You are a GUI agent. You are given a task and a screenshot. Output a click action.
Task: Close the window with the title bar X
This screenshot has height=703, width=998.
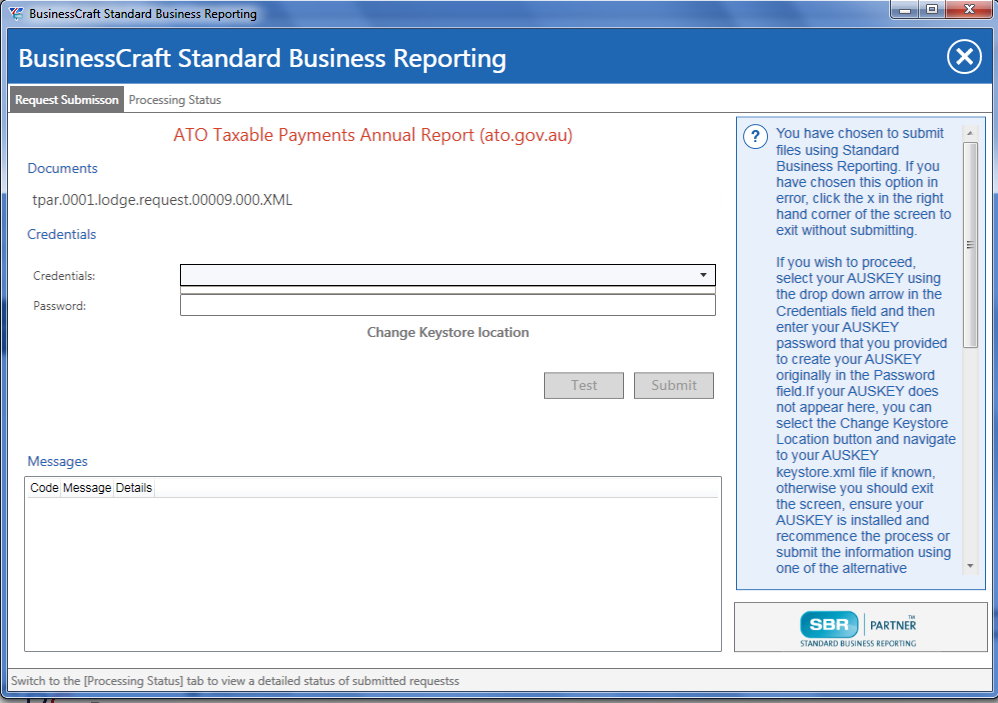(x=969, y=10)
